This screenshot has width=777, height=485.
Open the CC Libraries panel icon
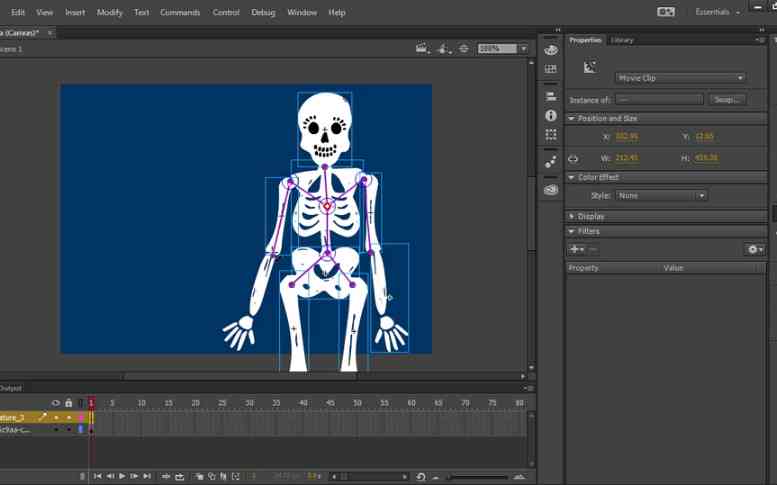pos(551,190)
